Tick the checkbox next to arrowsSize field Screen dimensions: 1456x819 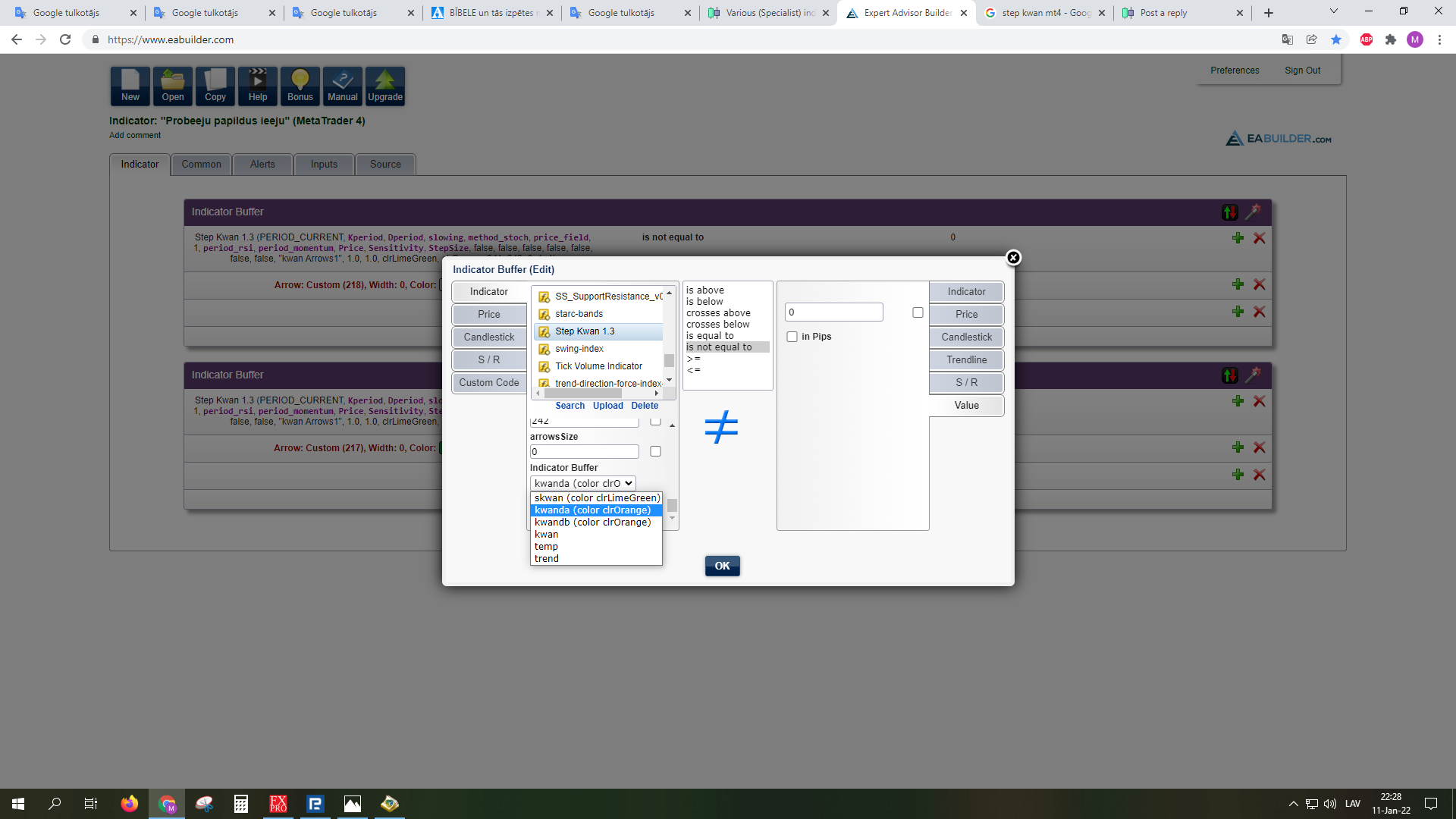(x=655, y=451)
